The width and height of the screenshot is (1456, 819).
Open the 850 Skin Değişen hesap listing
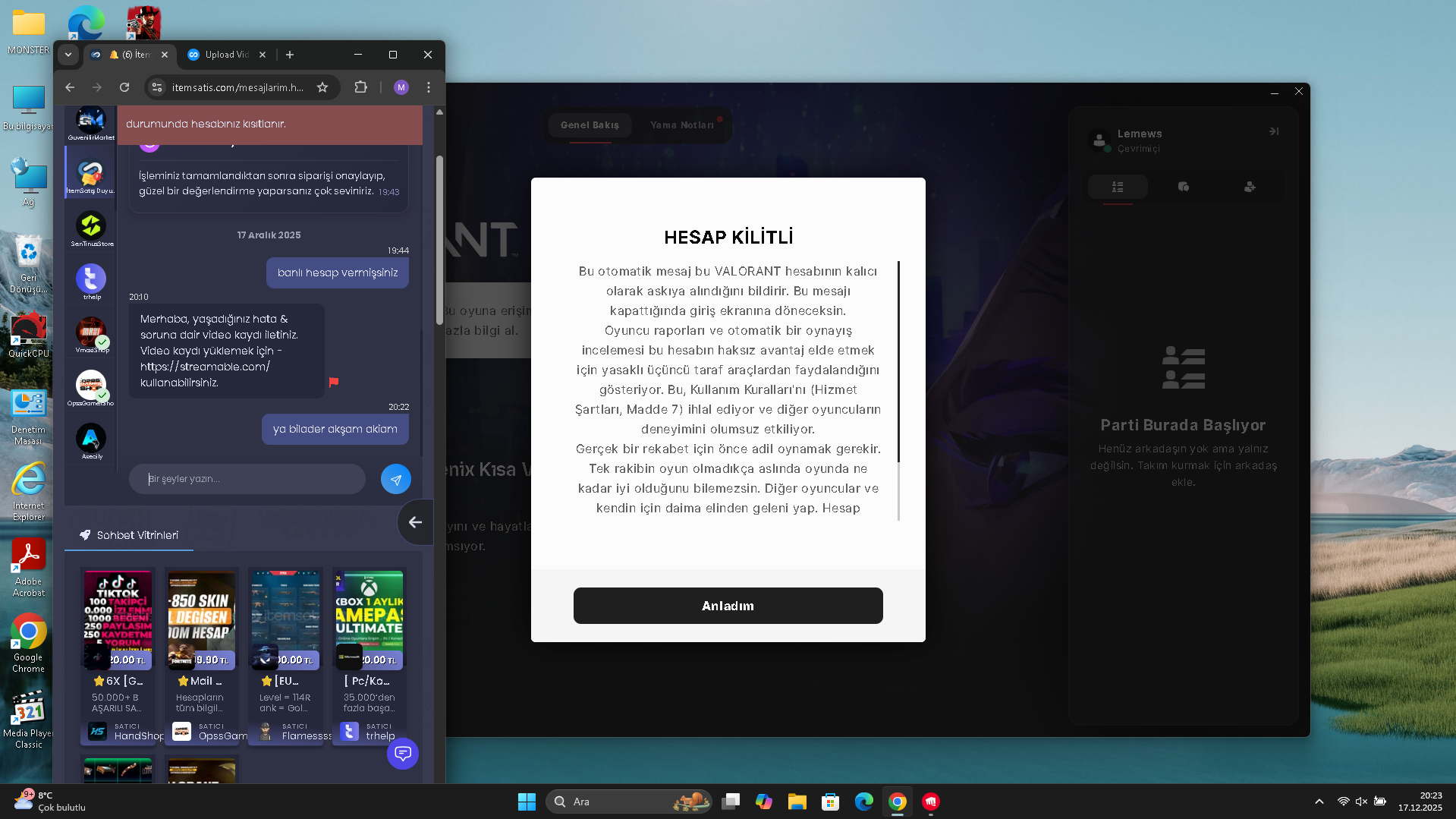(201, 619)
